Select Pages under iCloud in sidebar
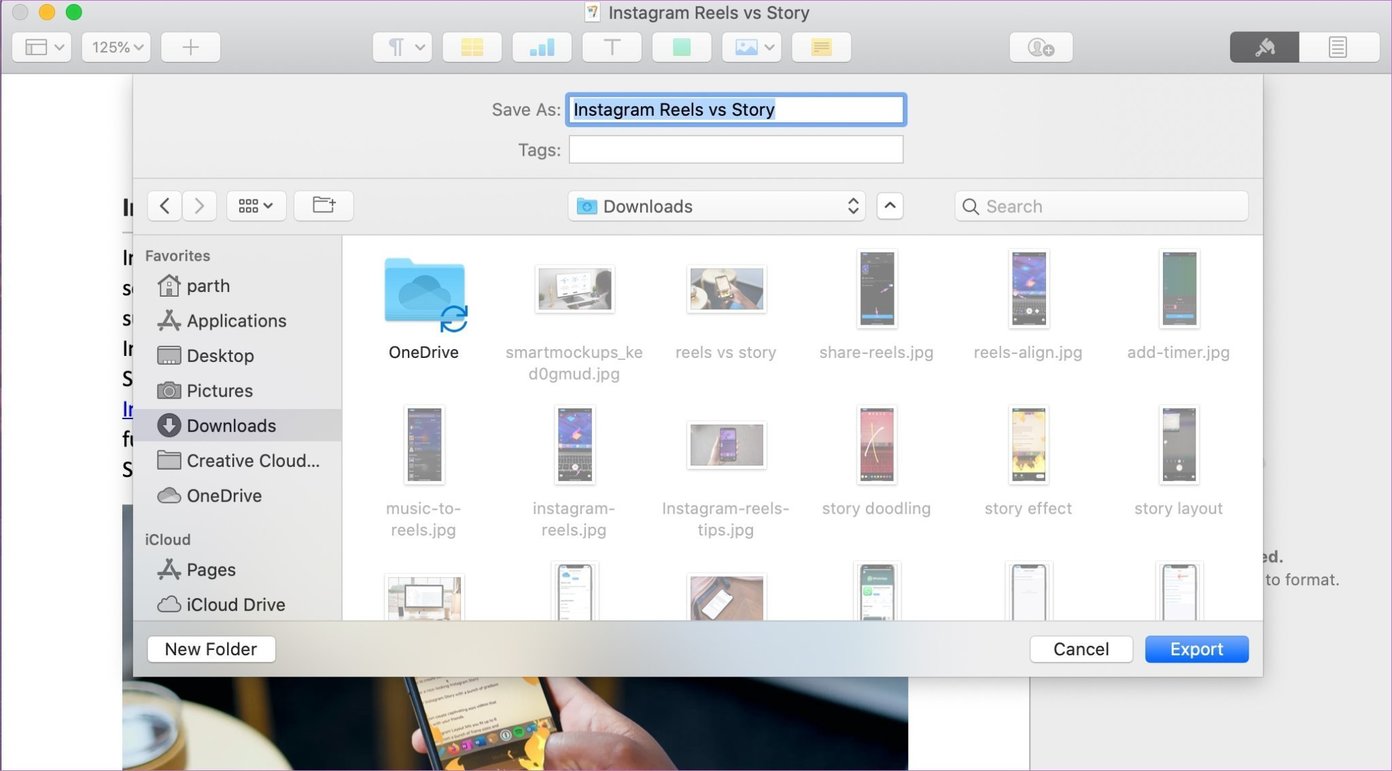Screen dimensions: 1392x771 click(237, 570)
